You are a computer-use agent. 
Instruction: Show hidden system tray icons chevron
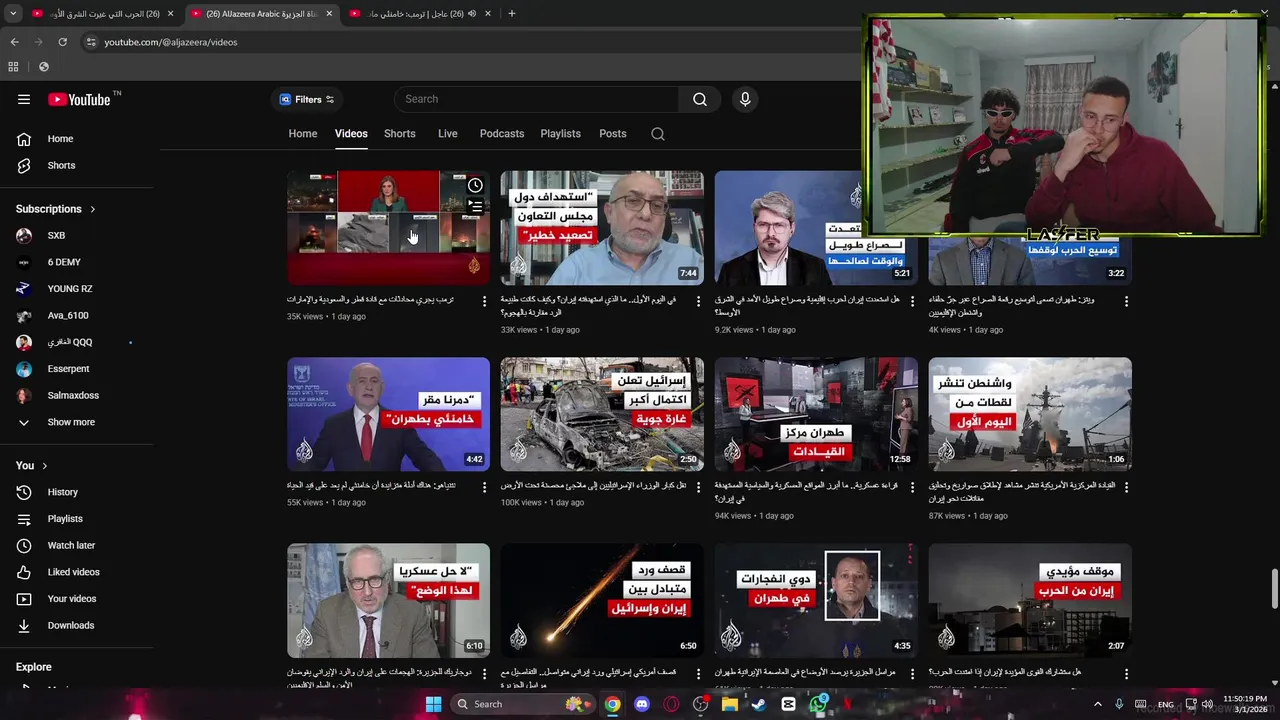click(1097, 704)
